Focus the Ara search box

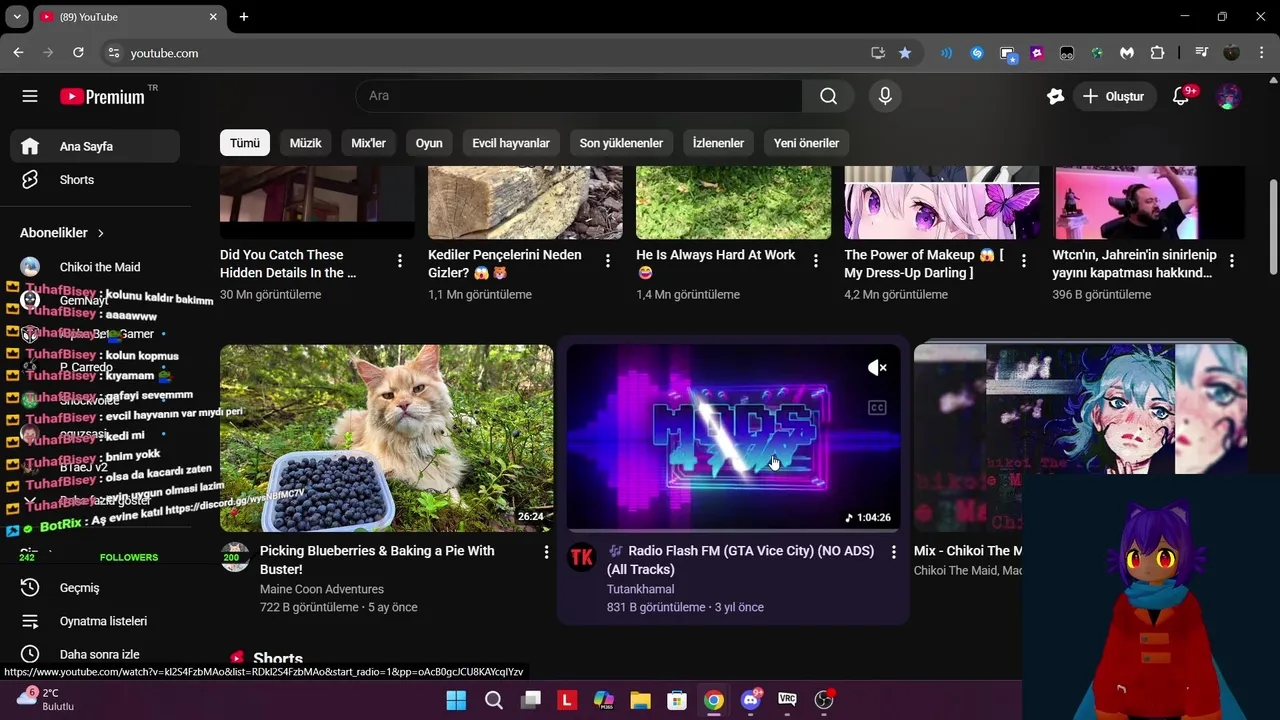579,96
